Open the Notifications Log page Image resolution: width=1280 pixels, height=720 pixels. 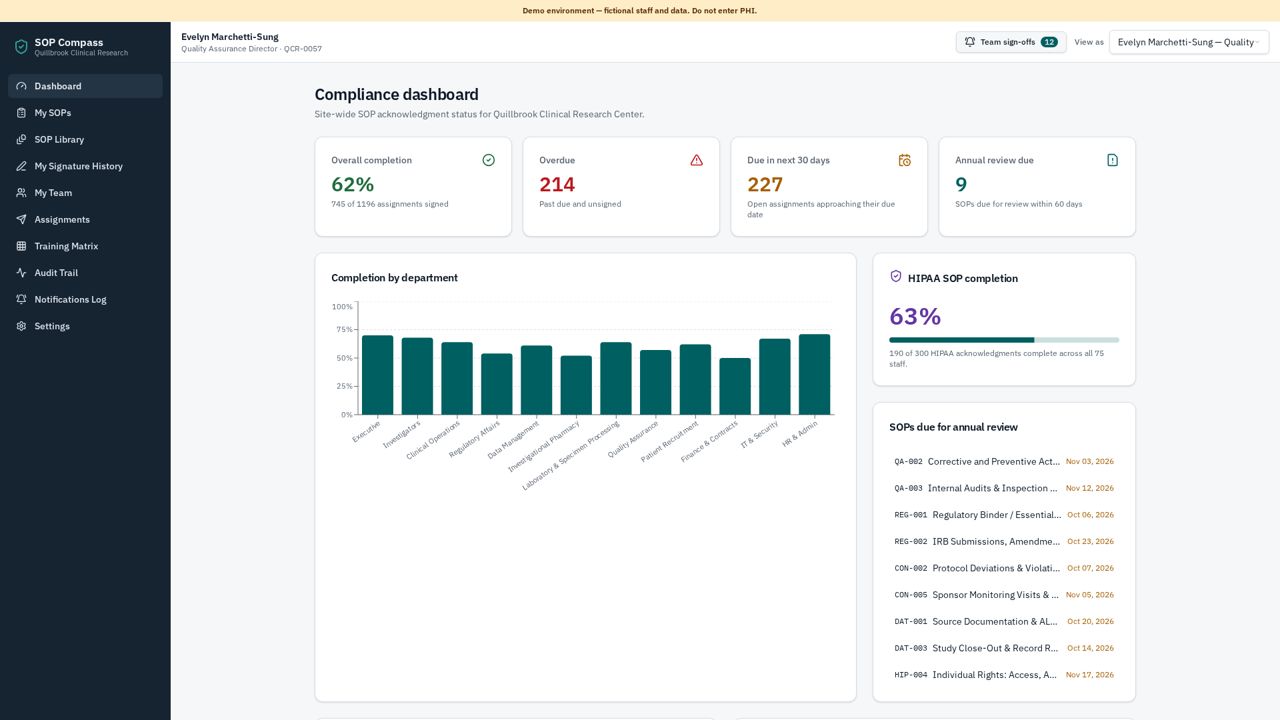(85, 300)
